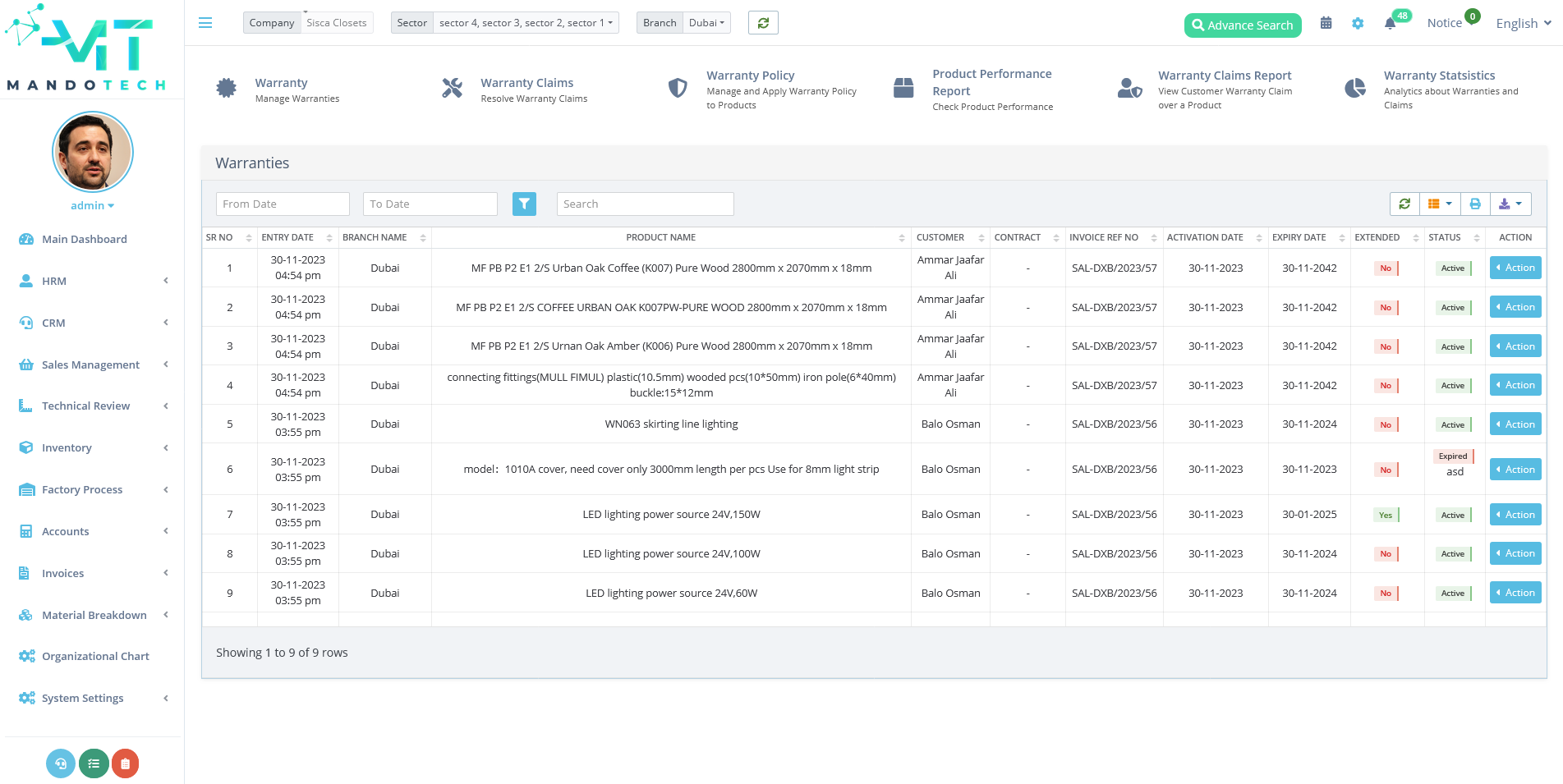Click inside the From Date field
The height and width of the screenshot is (784, 1563).
click(x=282, y=204)
